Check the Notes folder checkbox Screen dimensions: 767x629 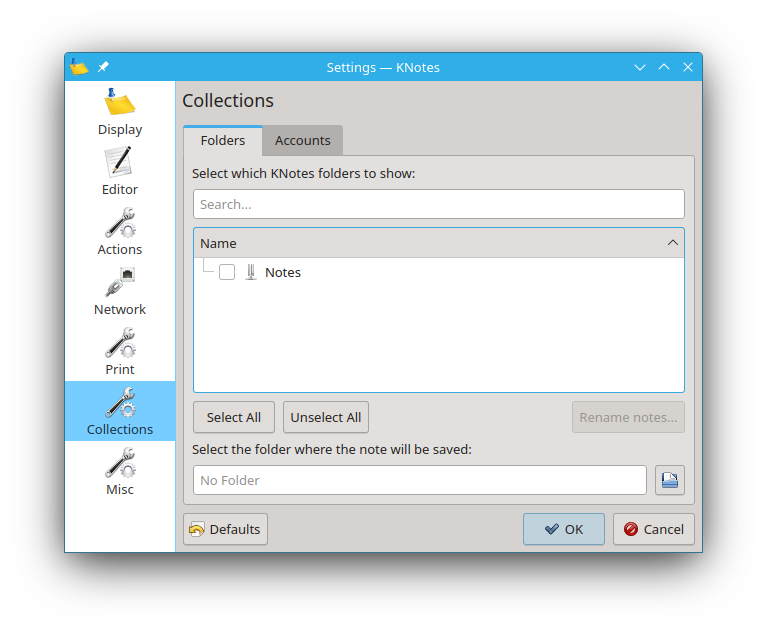(227, 272)
